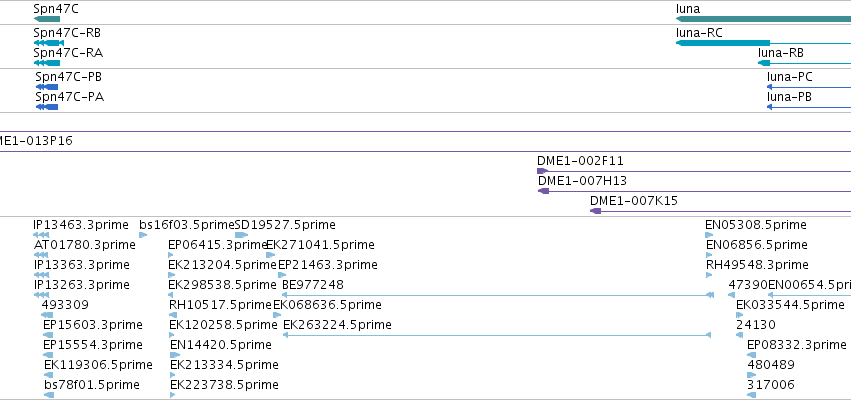This screenshot has width=851, height=400.
Task: Select the luna-RC transcript feature
Action: pyautogui.click(x=763, y=43)
